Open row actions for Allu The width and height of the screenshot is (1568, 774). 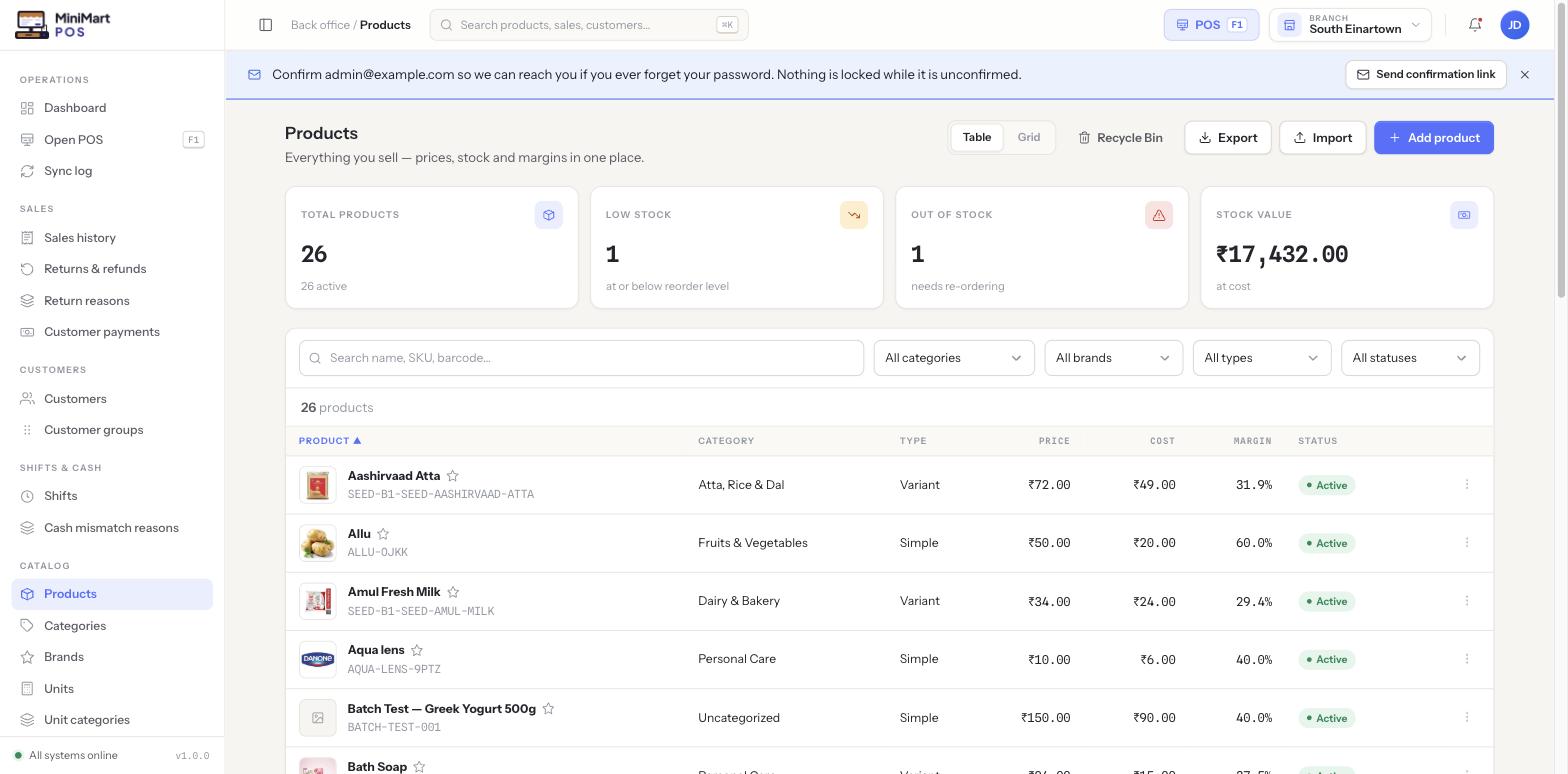coord(1467,542)
